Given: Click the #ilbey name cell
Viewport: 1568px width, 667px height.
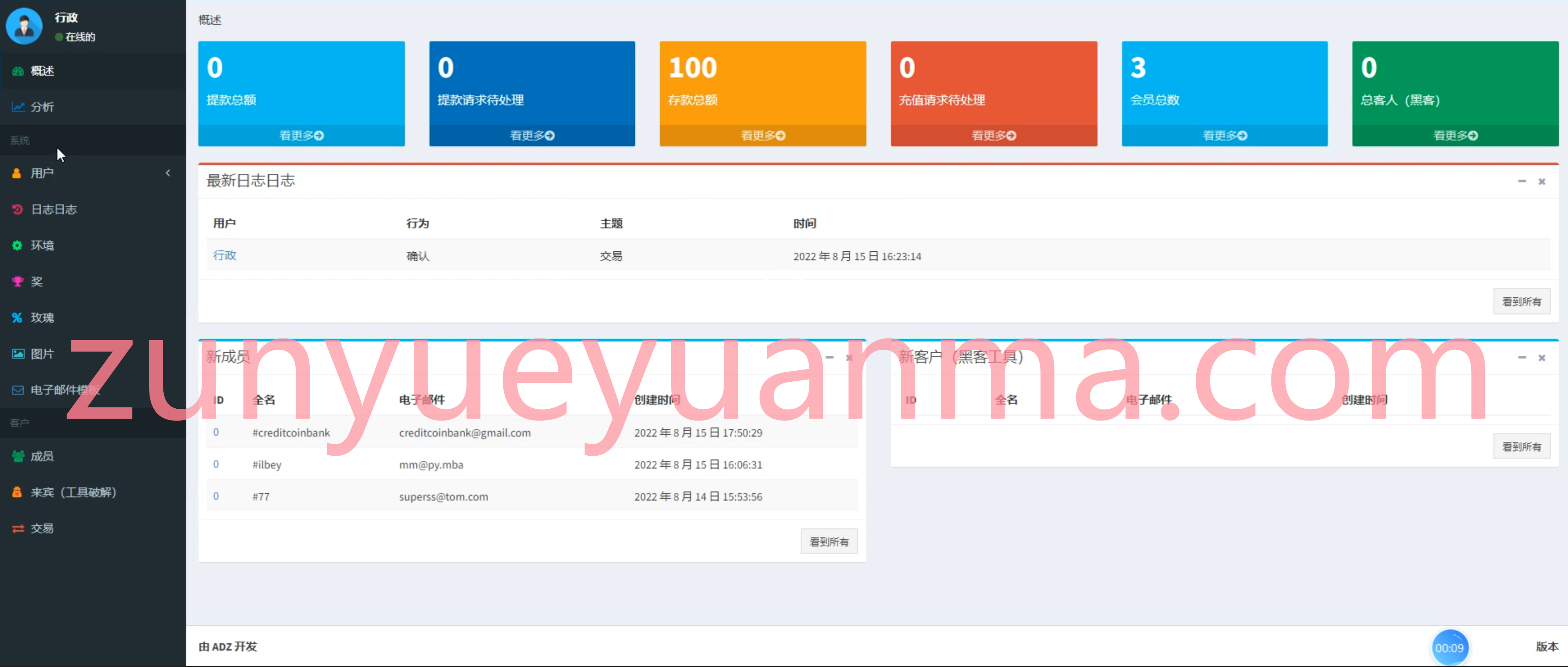Looking at the screenshot, I should pos(267,465).
